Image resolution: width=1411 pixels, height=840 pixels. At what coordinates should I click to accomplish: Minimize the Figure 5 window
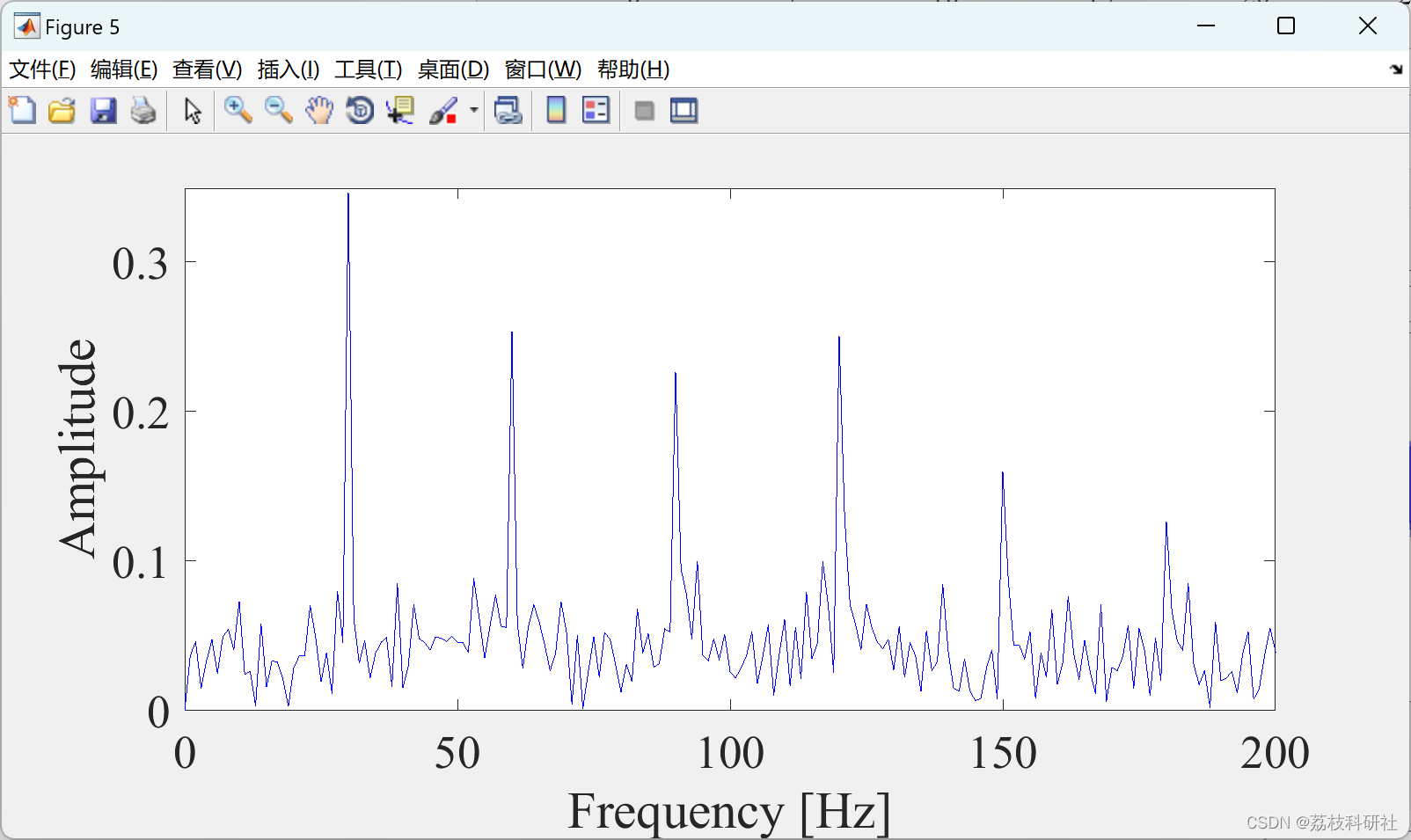click(1206, 26)
